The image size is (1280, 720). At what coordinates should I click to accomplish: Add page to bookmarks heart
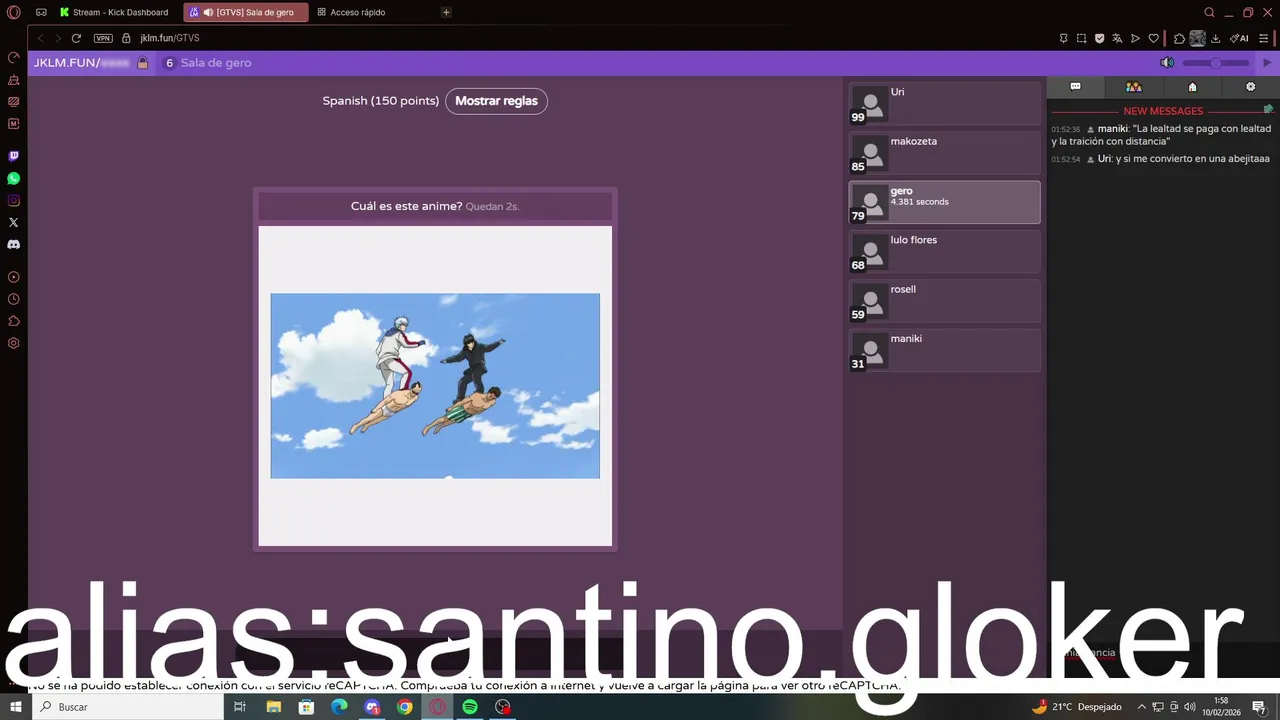tap(1153, 38)
